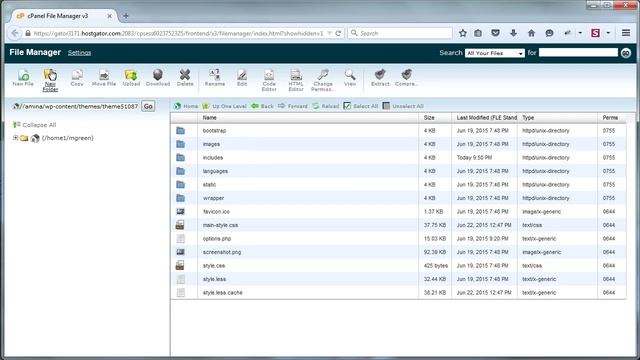Select the images folder
This screenshot has height=360, width=640.
(x=398, y=144)
